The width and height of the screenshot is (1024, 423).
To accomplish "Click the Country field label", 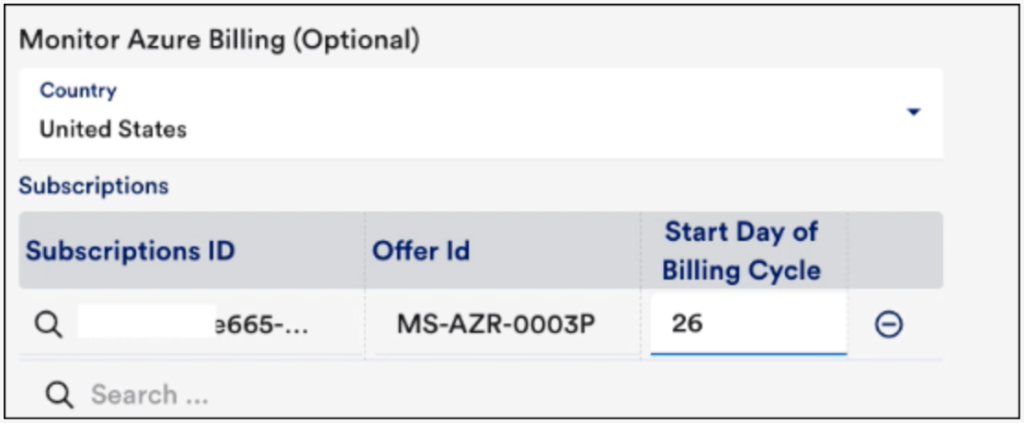I will [78, 90].
